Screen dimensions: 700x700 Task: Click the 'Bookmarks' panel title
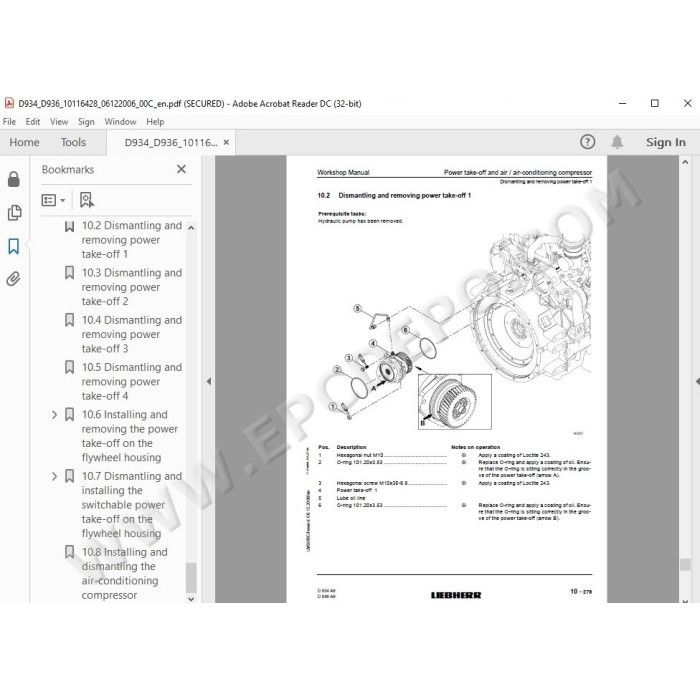click(x=68, y=170)
